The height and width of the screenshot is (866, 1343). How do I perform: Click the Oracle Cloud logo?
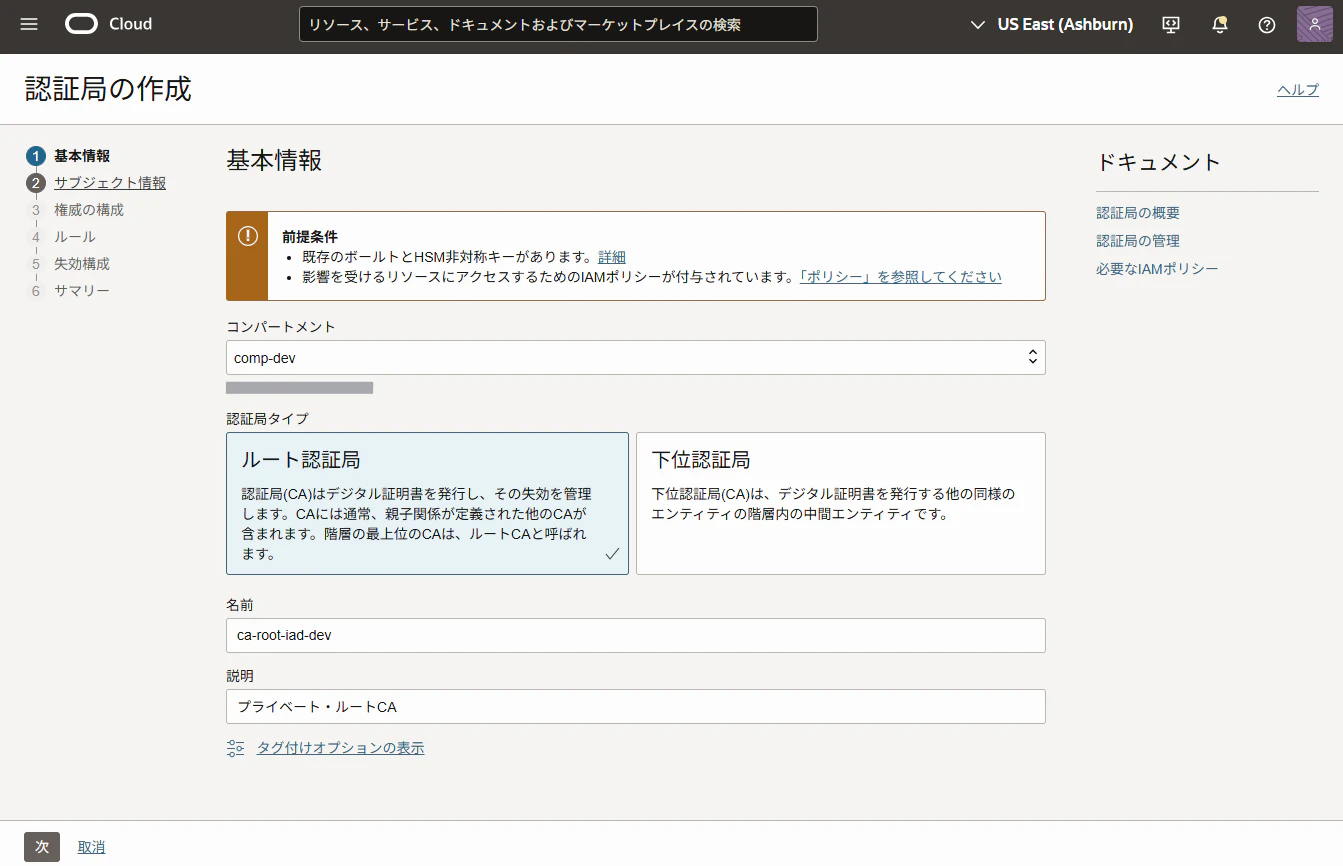pyautogui.click(x=109, y=24)
